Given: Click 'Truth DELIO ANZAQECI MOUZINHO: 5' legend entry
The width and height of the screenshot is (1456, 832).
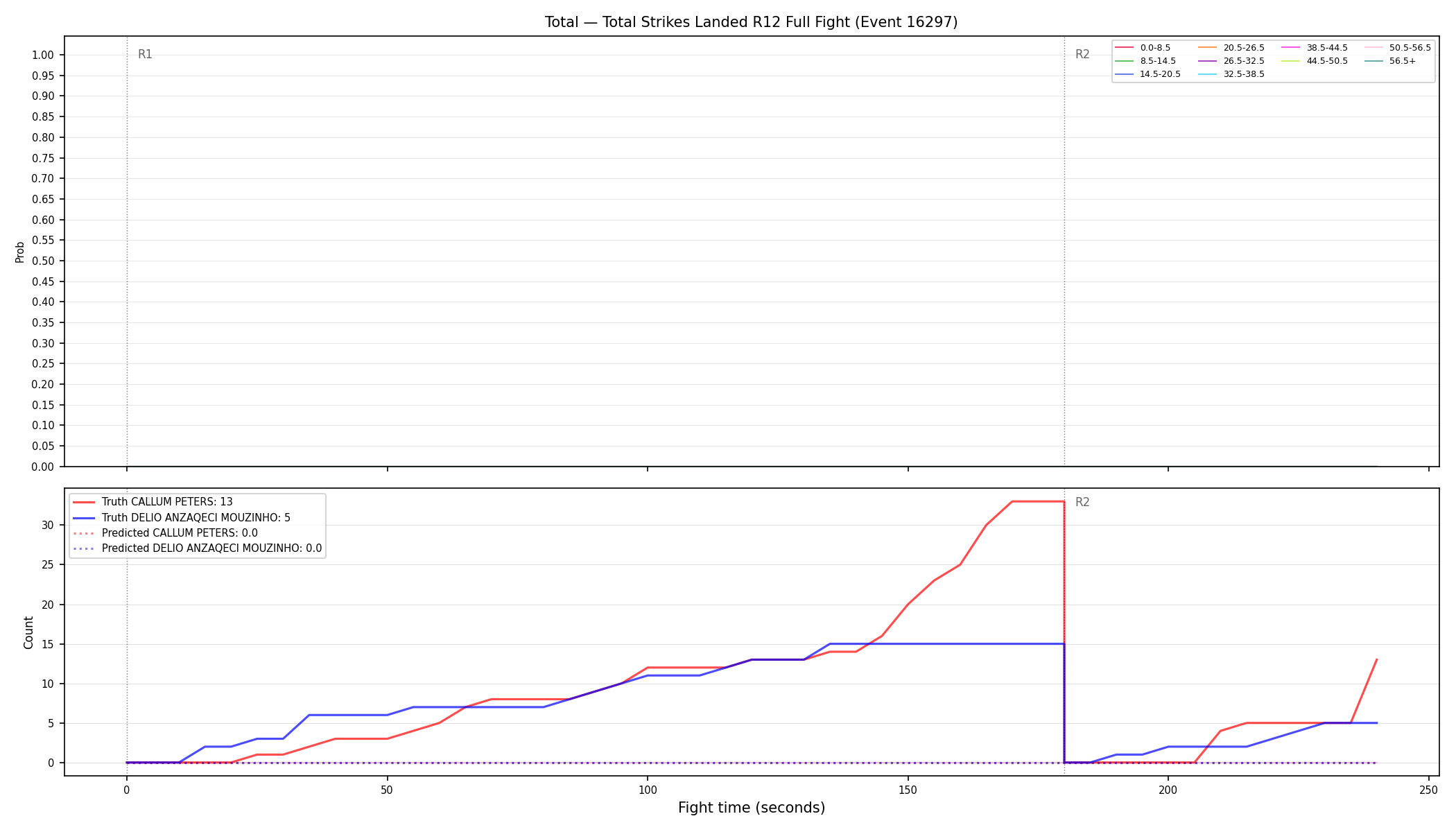Looking at the screenshot, I should [182, 518].
